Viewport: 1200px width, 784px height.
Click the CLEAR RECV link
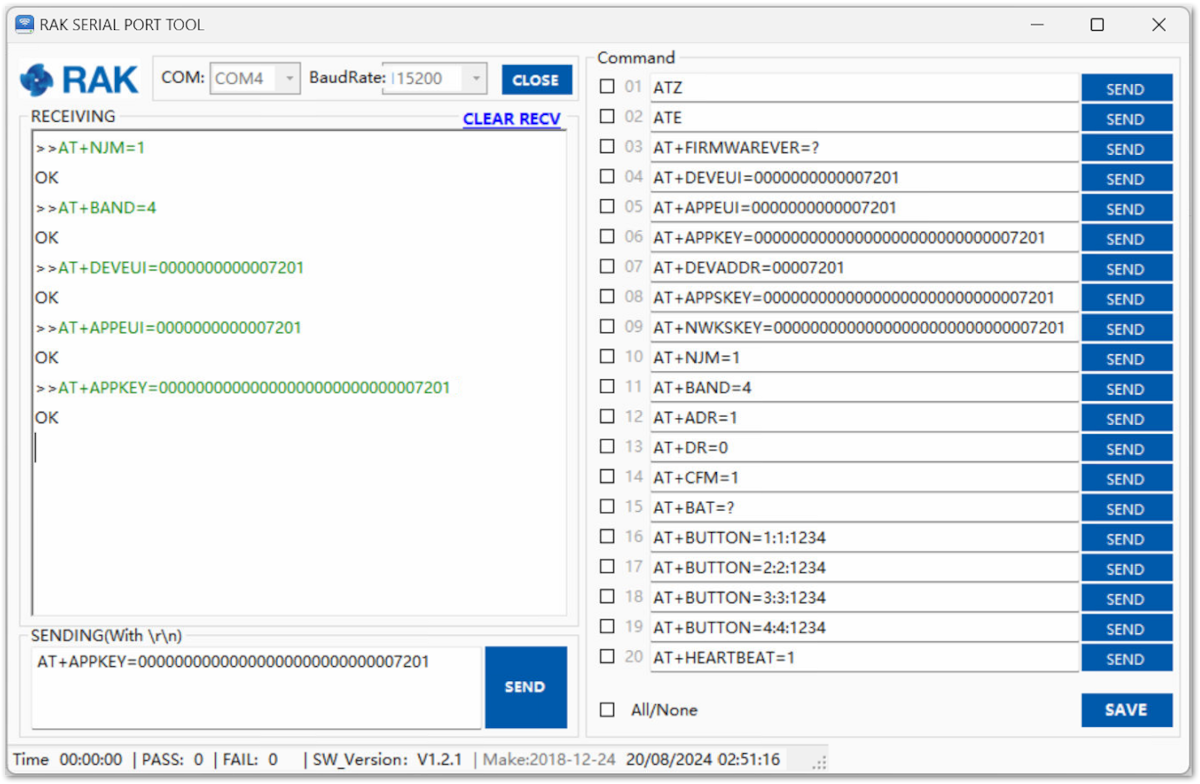click(x=512, y=119)
